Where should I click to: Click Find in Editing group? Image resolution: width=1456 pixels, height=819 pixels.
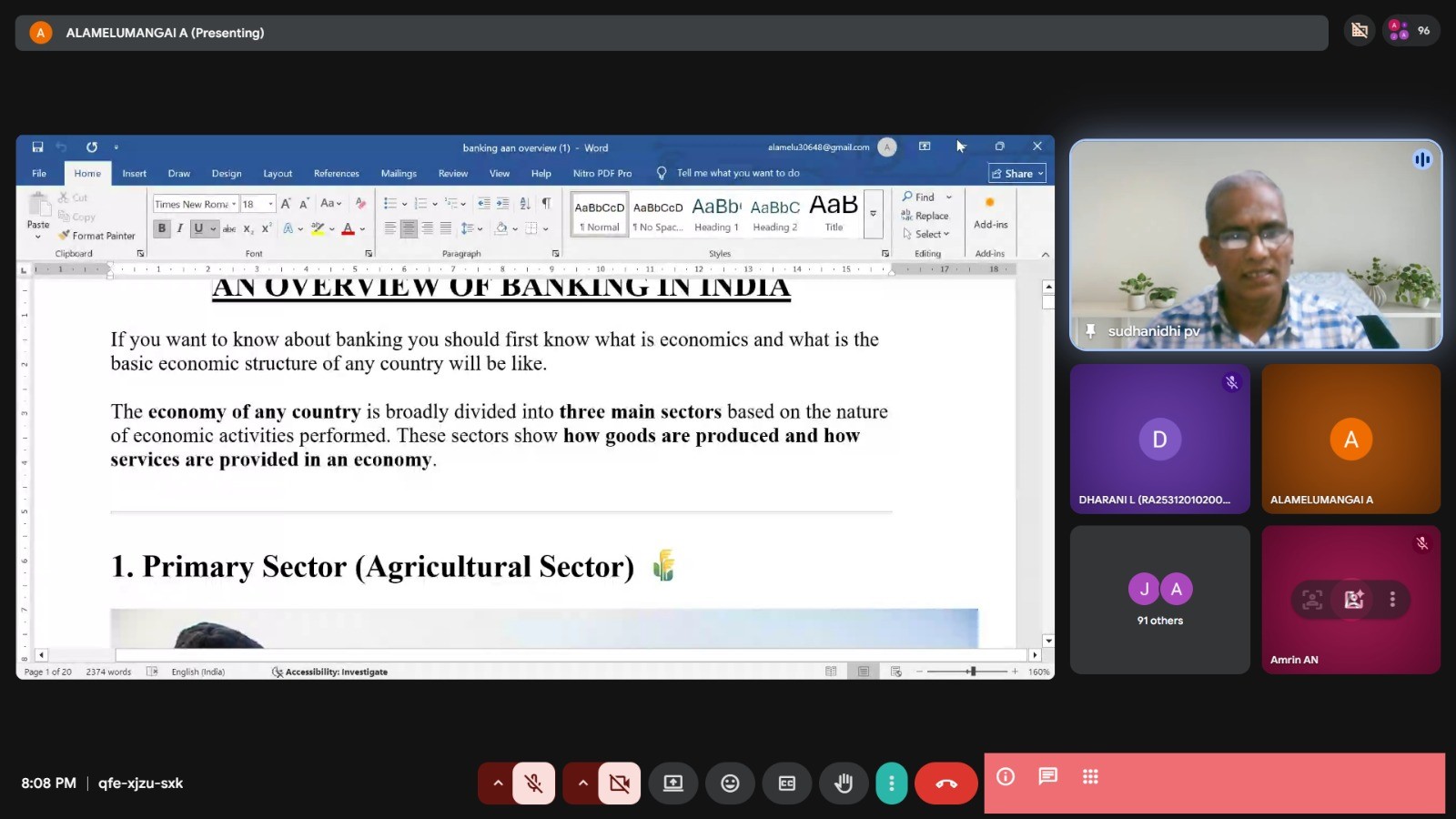pos(919,197)
